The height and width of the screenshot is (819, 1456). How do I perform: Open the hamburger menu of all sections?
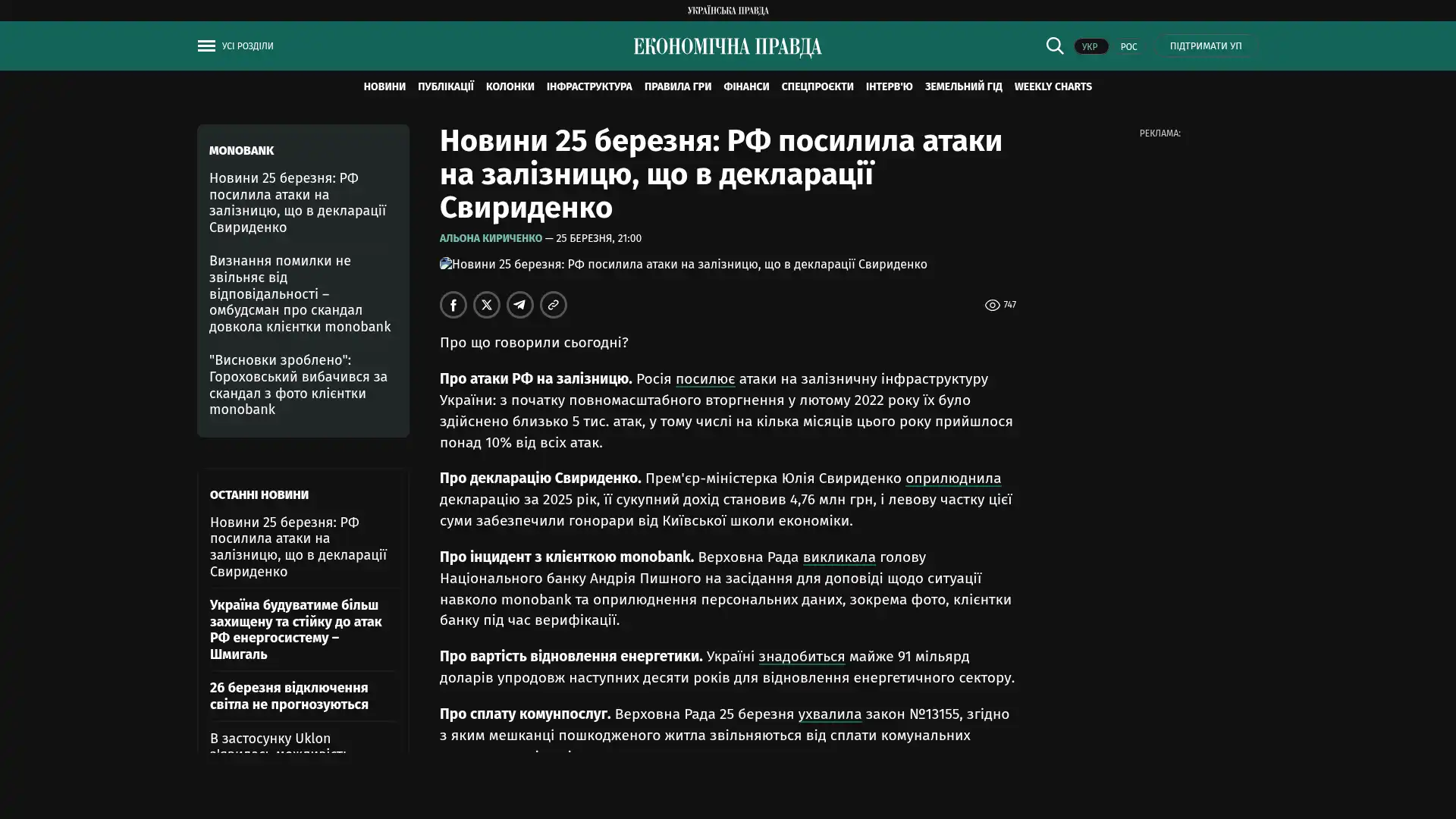(206, 46)
